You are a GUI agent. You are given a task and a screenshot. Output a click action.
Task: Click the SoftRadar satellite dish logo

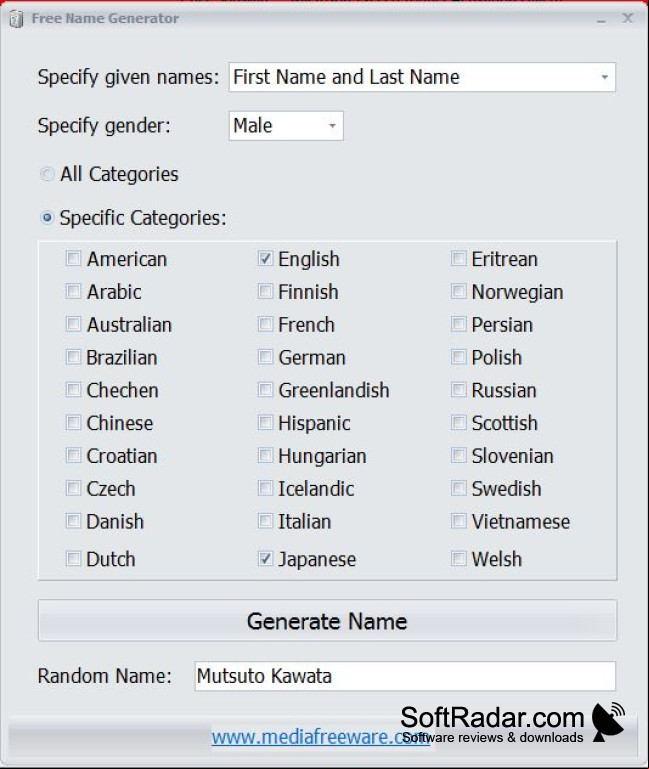click(x=608, y=721)
